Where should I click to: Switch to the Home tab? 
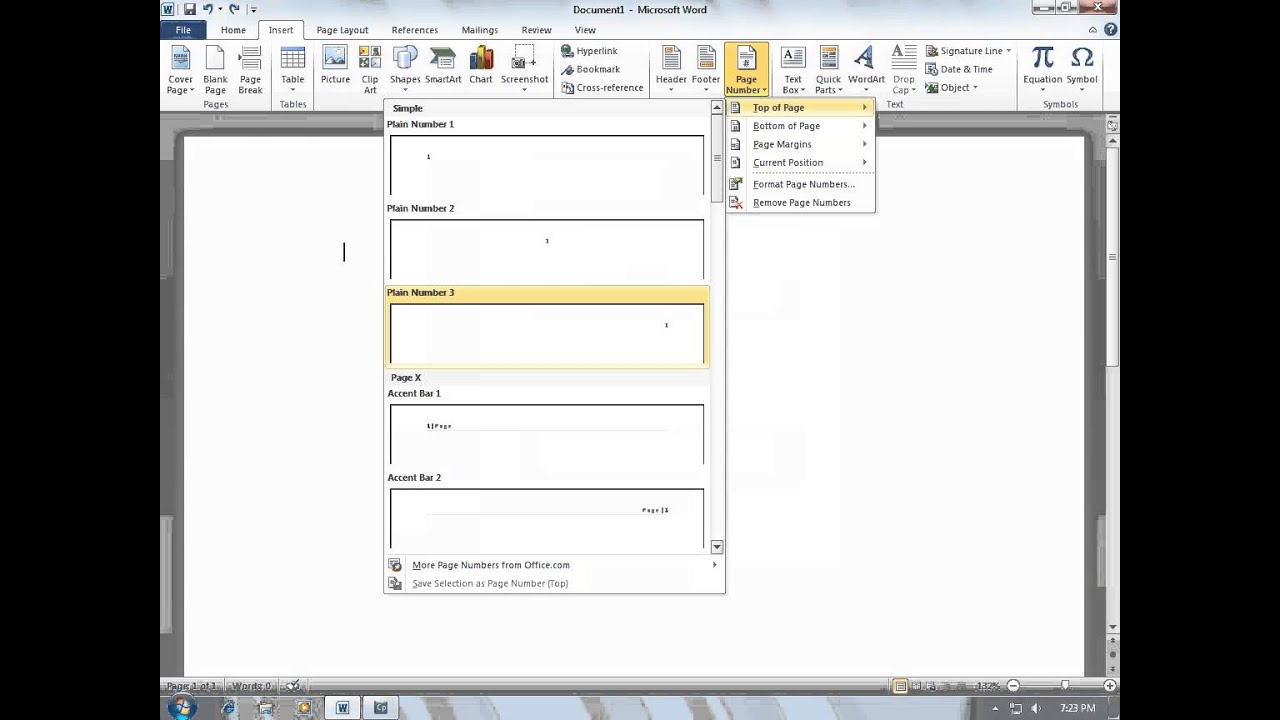point(233,30)
